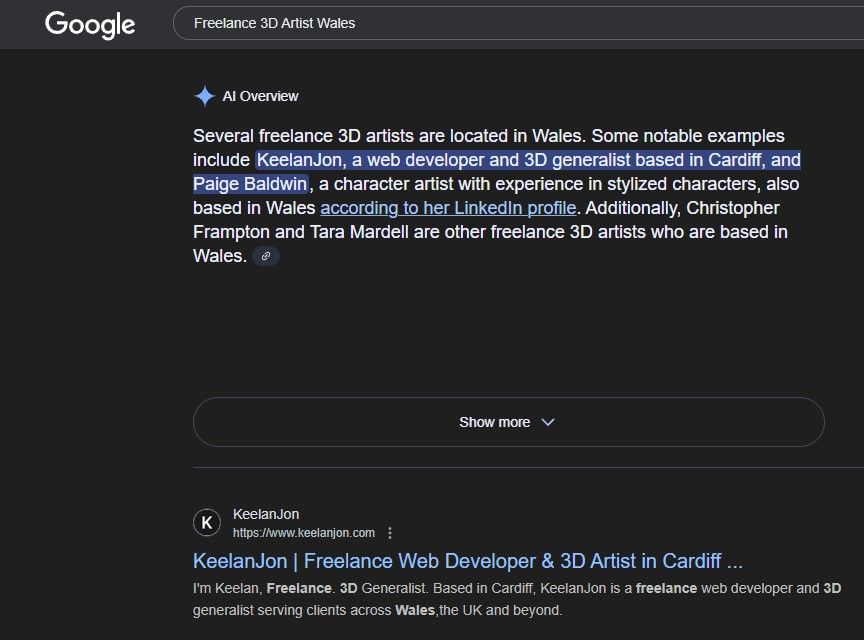Click the "Several freelance 3D artists" sentence
The height and width of the screenshot is (640, 864).
click(389, 136)
